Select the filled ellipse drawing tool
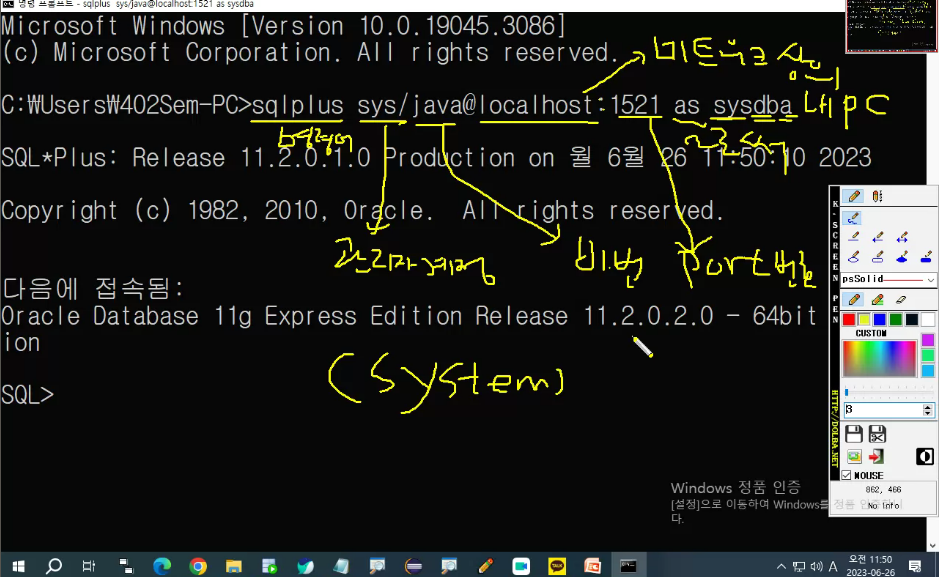The height and width of the screenshot is (577, 939). coord(902,257)
